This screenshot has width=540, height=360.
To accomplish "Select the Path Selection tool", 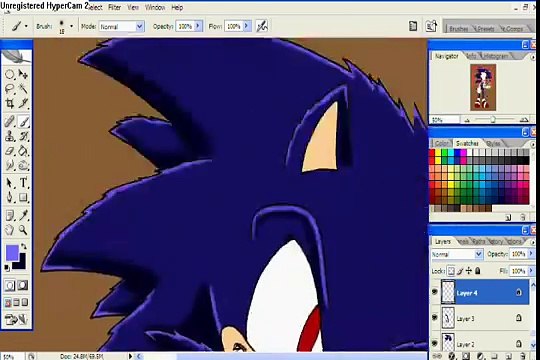I will coord(10,183).
